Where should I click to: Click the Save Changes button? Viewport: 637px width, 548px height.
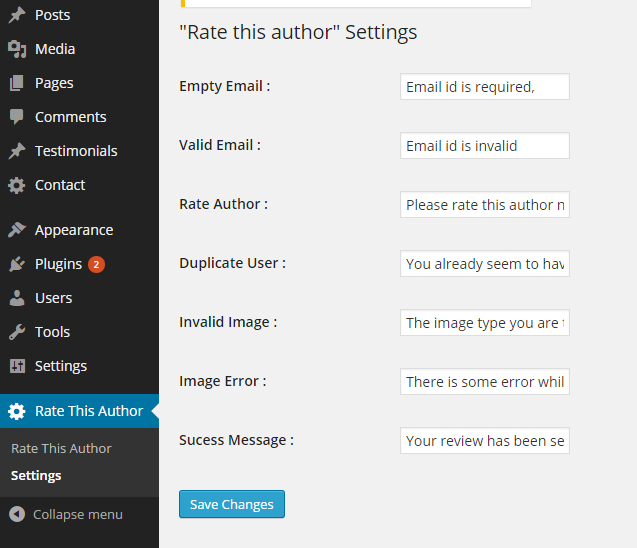coord(232,504)
